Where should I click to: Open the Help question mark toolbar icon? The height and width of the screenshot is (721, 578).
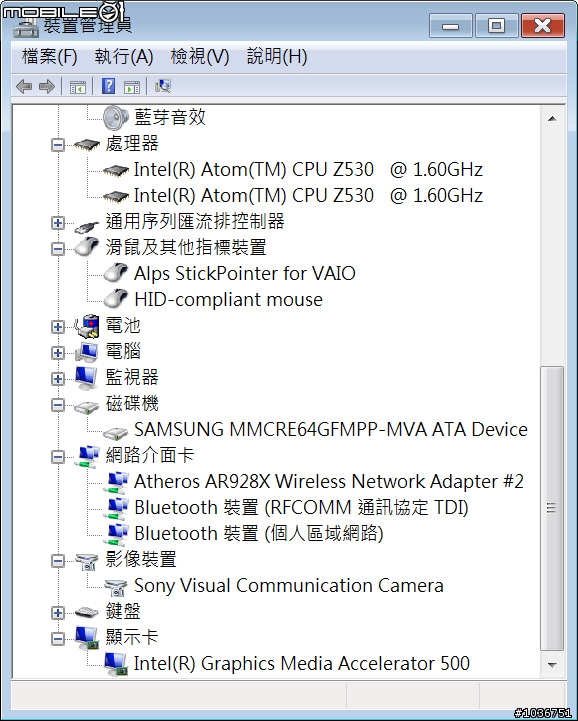[x=109, y=86]
